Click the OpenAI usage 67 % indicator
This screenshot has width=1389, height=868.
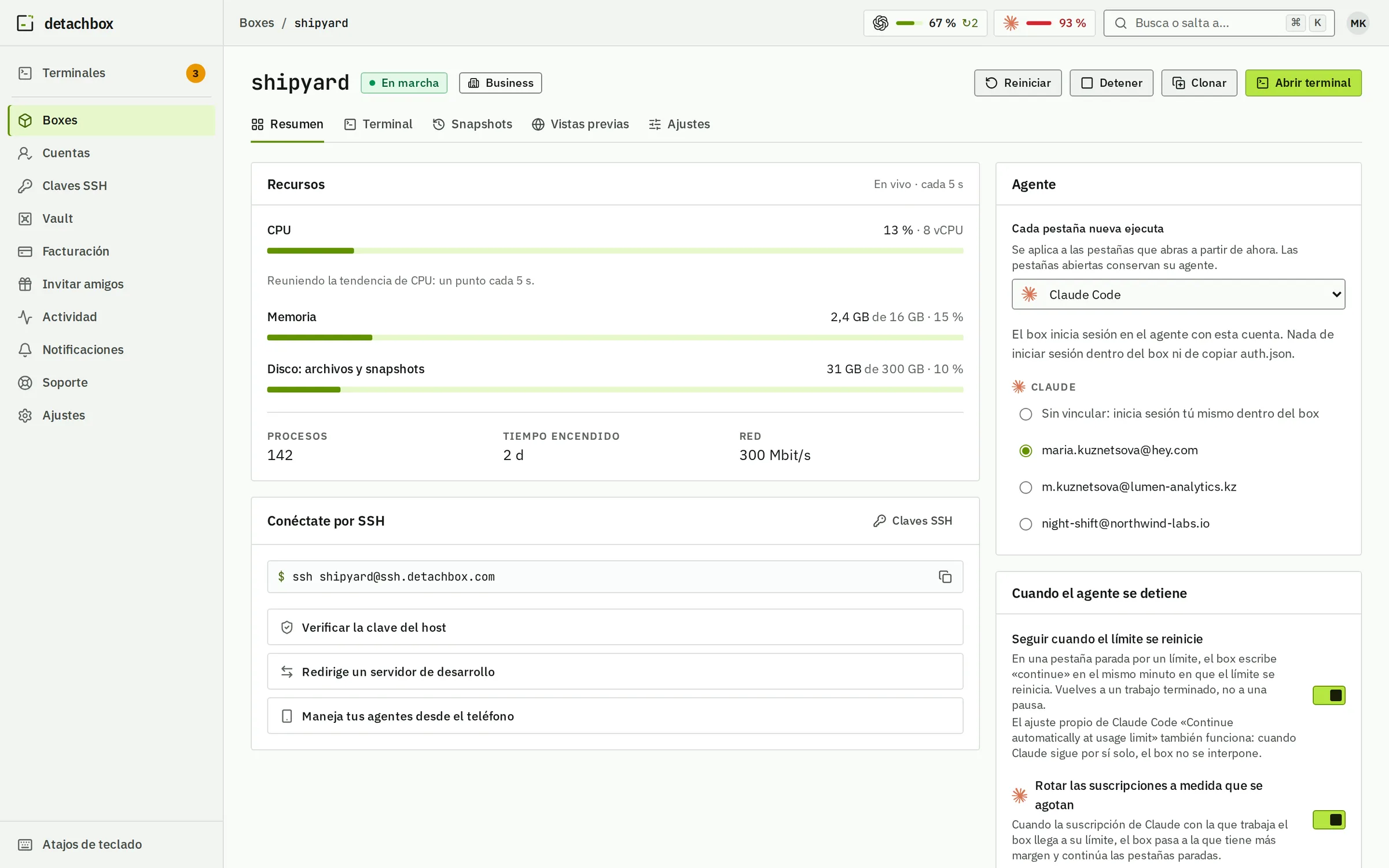[x=925, y=23]
